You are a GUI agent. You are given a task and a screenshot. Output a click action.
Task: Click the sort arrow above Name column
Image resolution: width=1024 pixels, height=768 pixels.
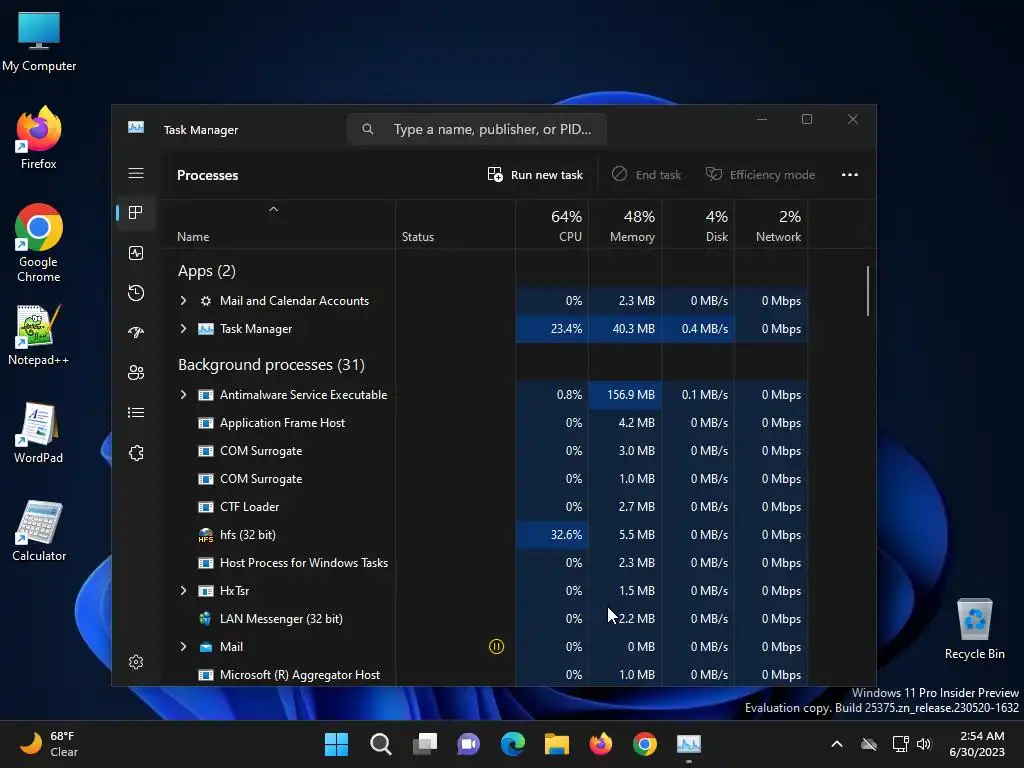(274, 209)
